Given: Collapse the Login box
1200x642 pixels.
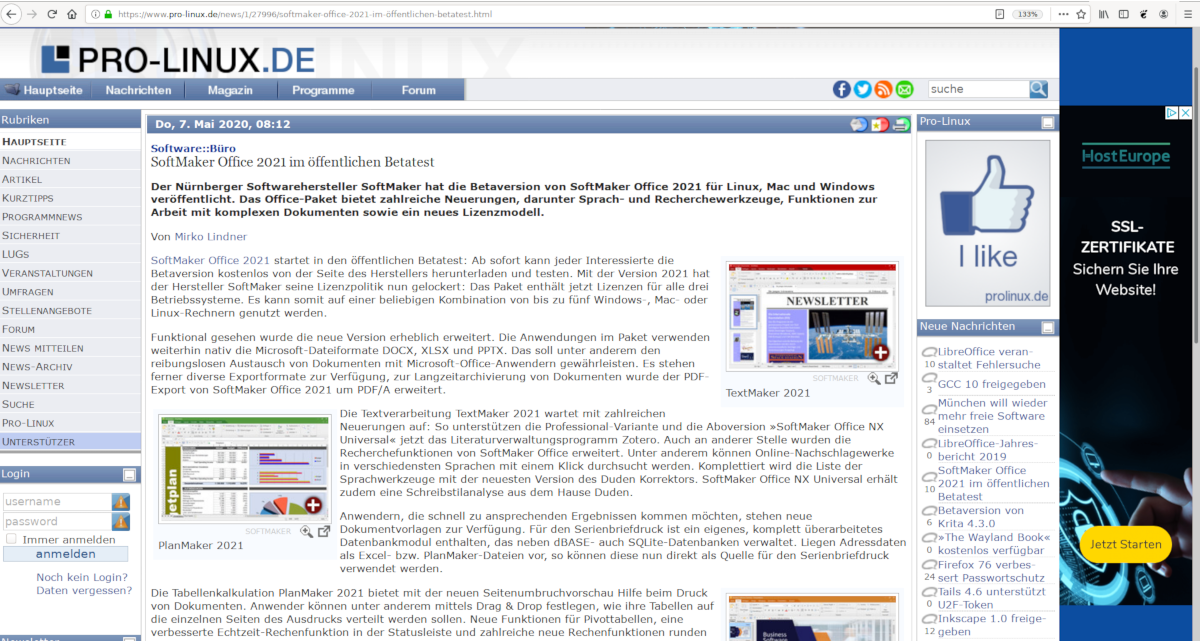Looking at the screenshot, I should tap(129, 475).
